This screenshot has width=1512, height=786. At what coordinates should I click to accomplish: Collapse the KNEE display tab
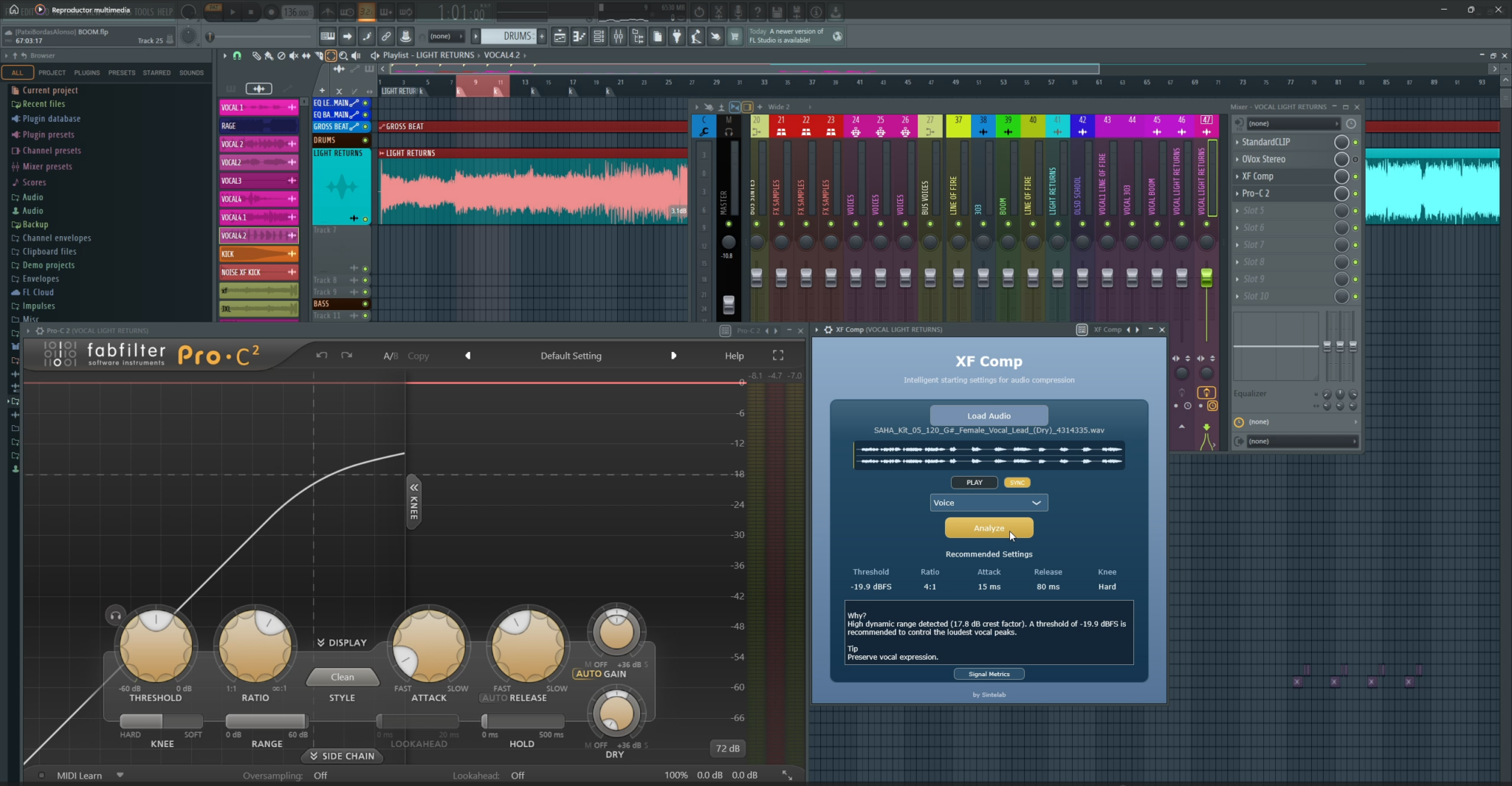click(414, 502)
